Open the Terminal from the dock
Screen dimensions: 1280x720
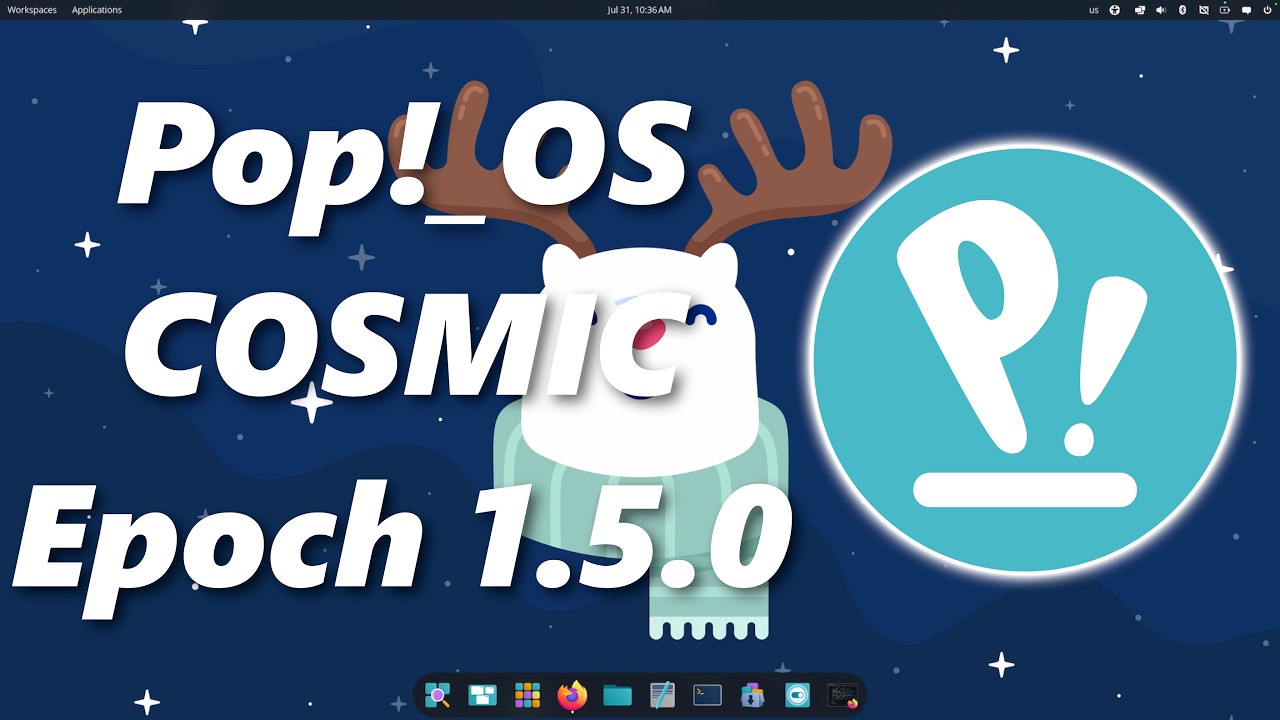pos(708,695)
